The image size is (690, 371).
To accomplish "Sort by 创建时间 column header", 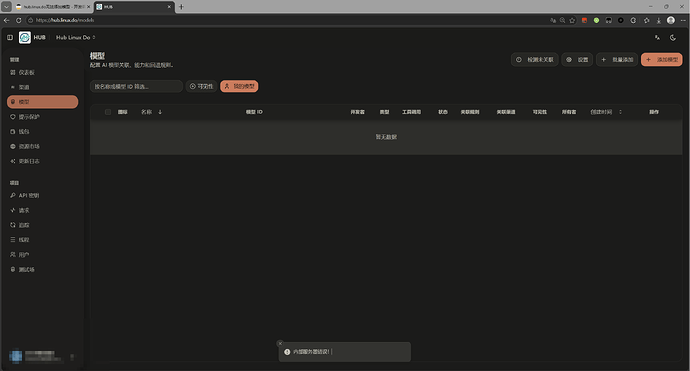I will point(606,112).
